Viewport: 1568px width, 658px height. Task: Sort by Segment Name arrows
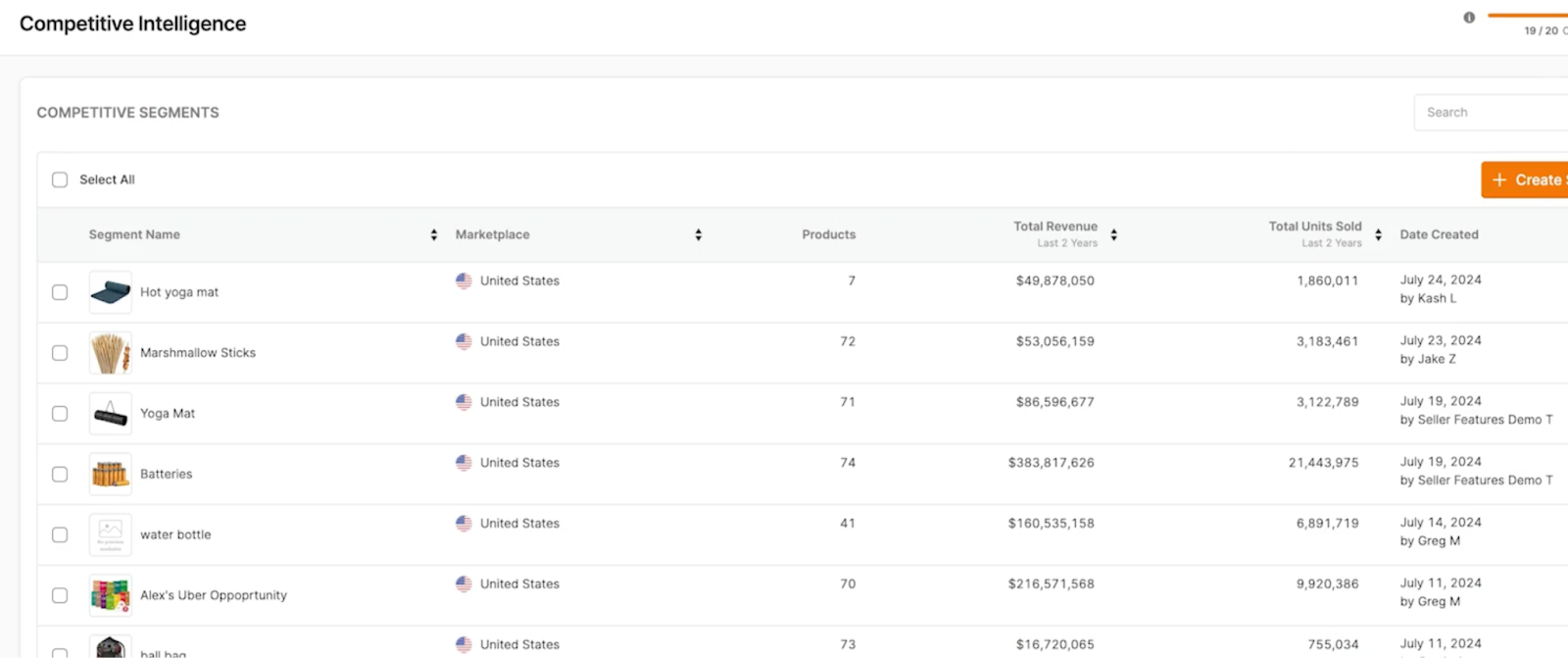(434, 235)
